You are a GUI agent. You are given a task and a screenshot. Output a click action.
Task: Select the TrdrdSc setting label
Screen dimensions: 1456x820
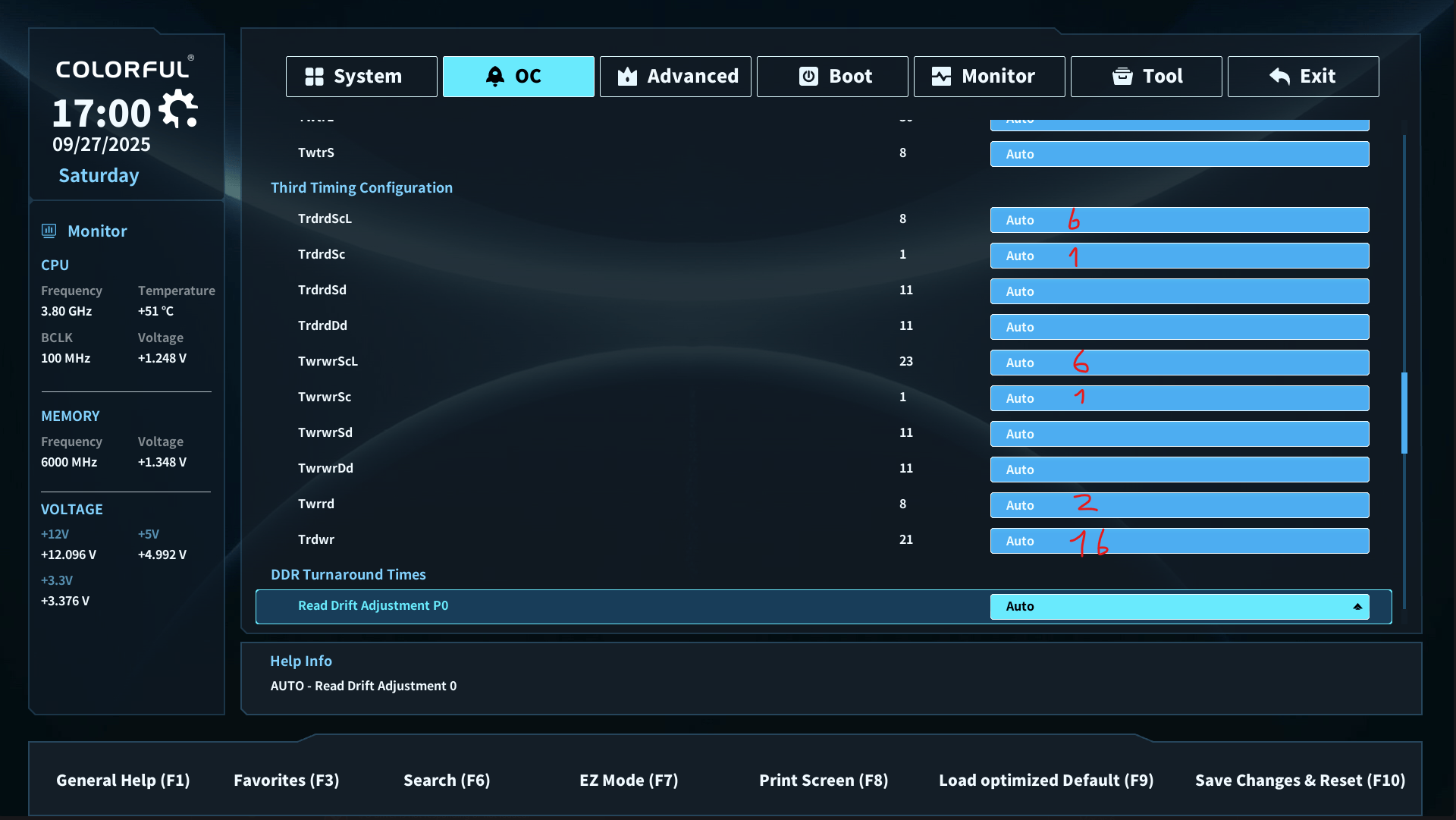click(x=322, y=254)
